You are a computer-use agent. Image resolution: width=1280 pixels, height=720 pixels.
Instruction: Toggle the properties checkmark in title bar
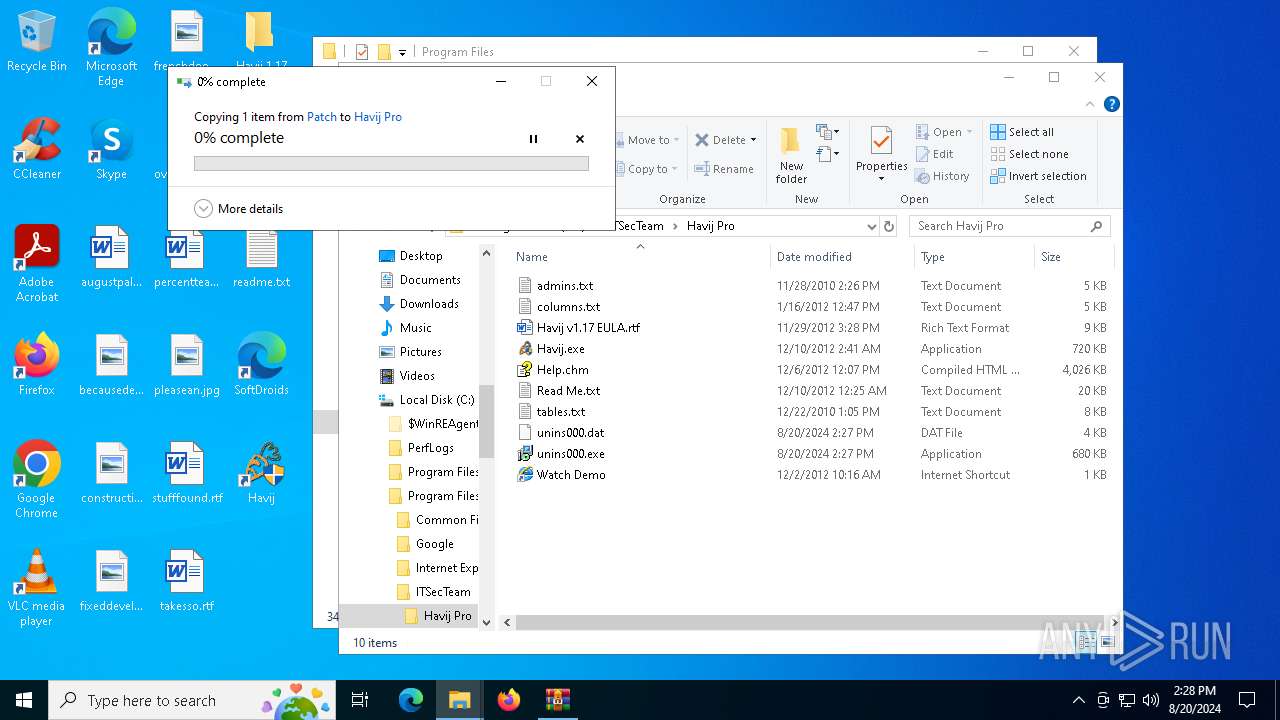362,52
